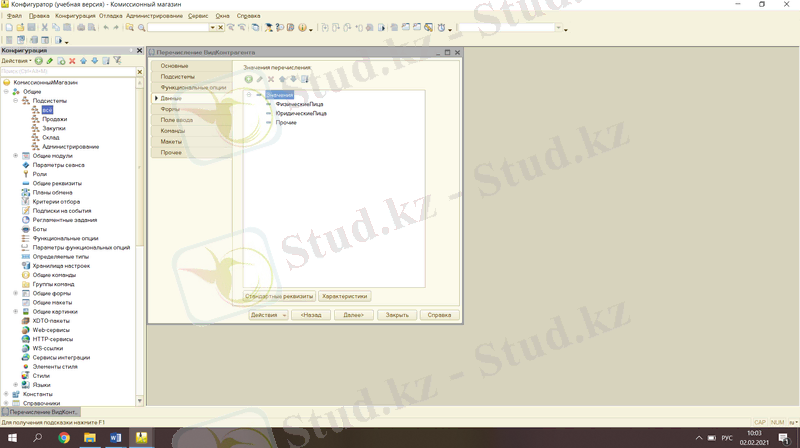This screenshot has height=448, width=800.
Task: Click the Справка button in editor window
Action: [x=439, y=315]
